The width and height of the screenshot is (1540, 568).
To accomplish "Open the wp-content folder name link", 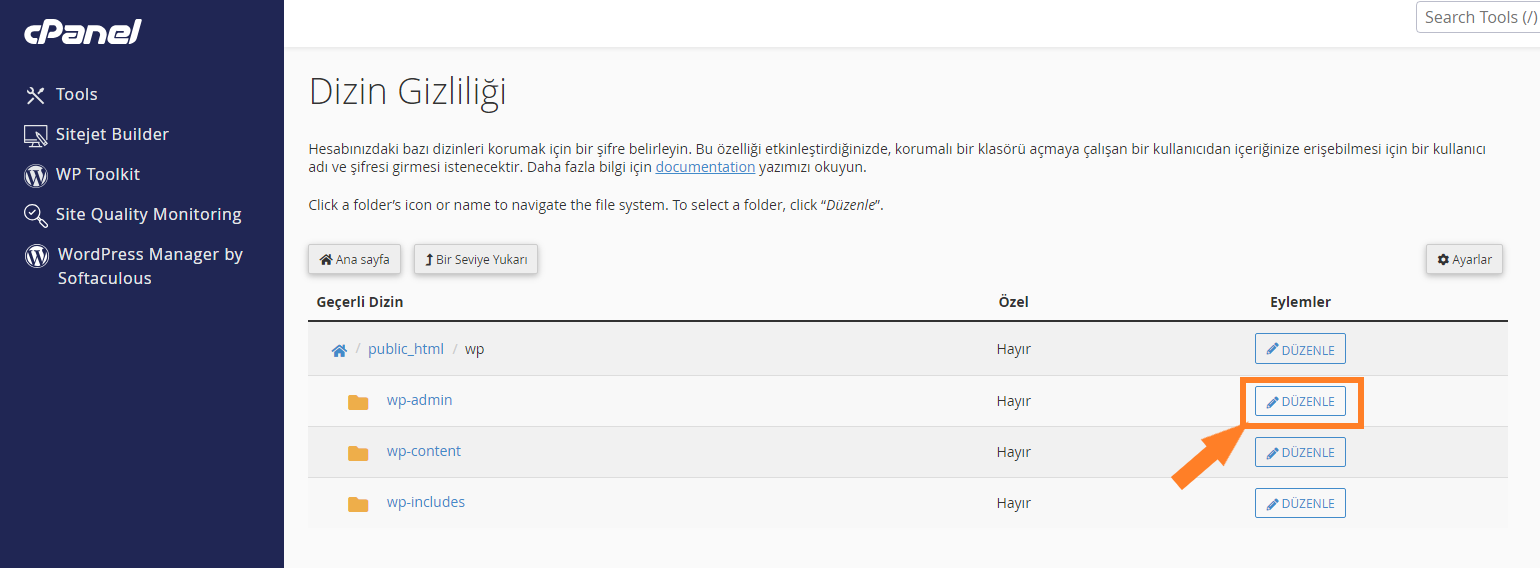I will pyautogui.click(x=424, y=451).
